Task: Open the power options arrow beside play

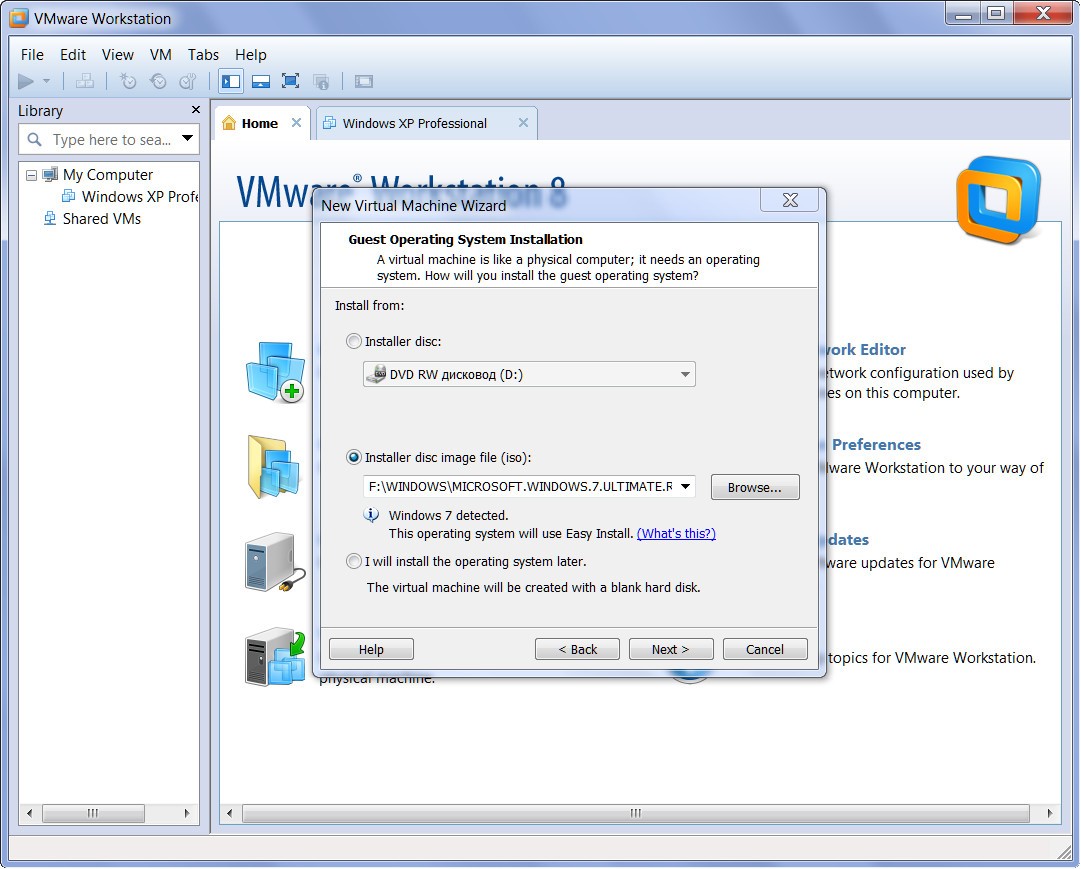Action: coord(47,81)
